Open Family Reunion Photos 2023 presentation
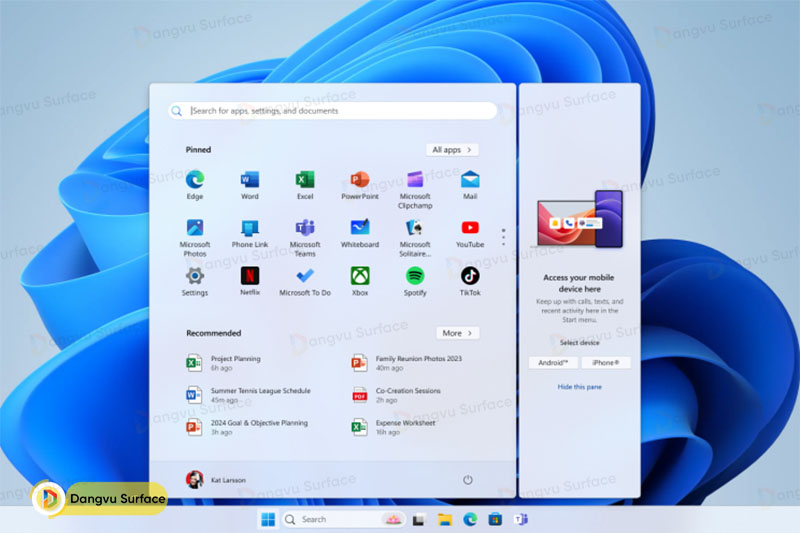Screen dimensions: 800x533 [x=406, y=363]
